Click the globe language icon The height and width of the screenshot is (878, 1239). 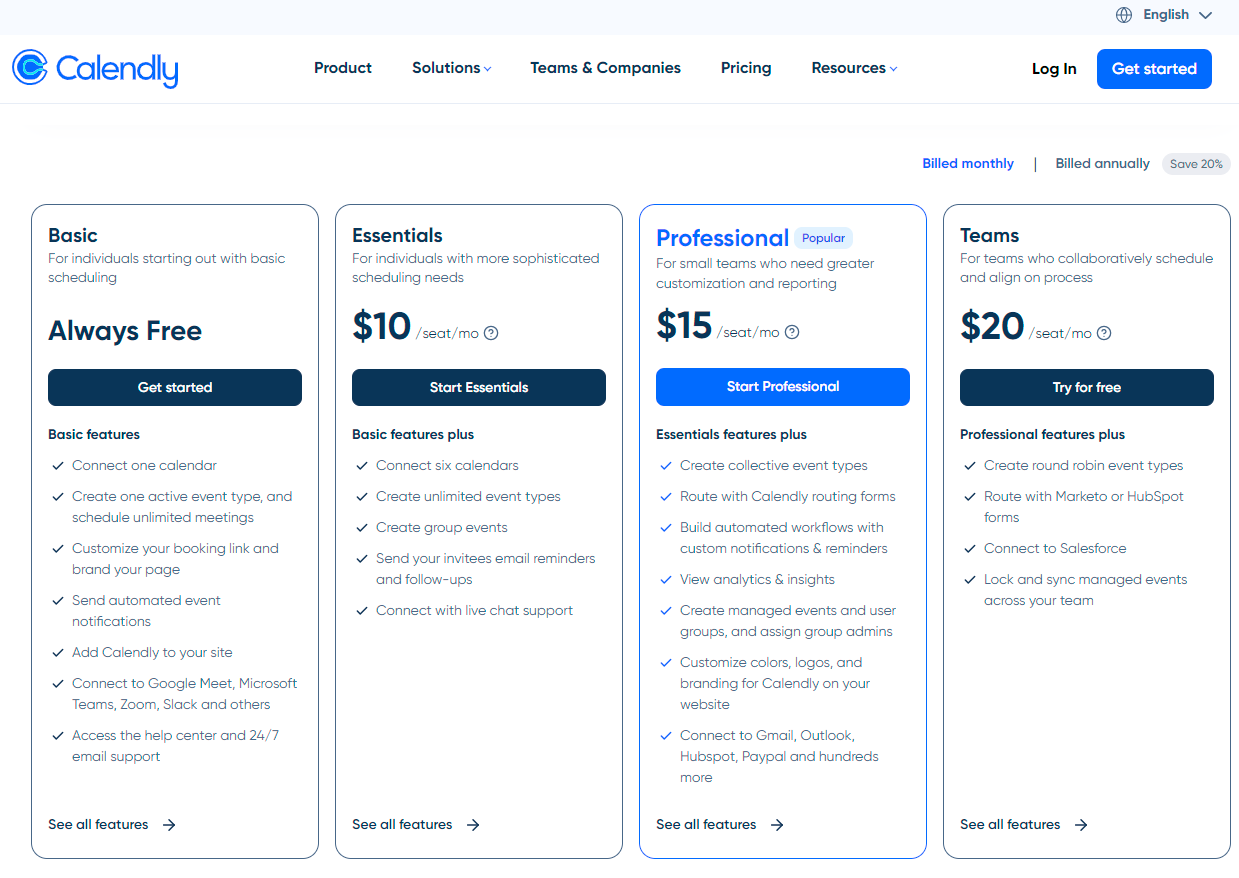pos(1124,15)
